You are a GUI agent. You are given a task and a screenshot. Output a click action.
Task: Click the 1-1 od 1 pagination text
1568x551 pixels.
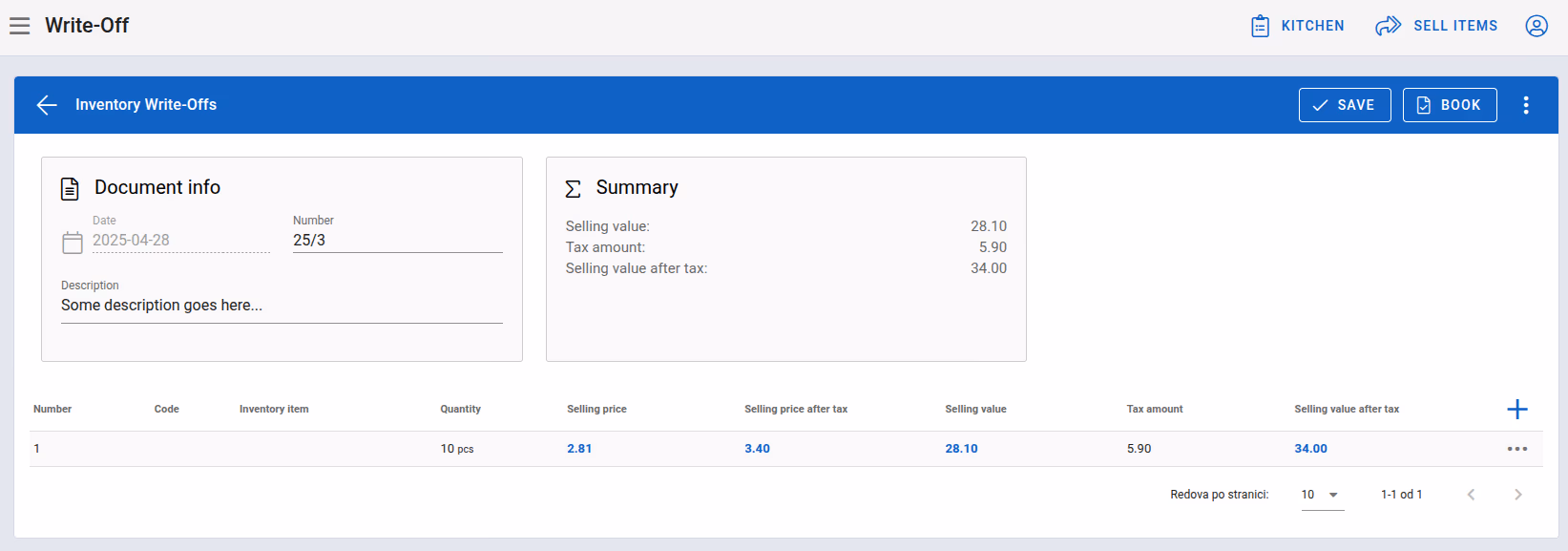(1401, 495)
